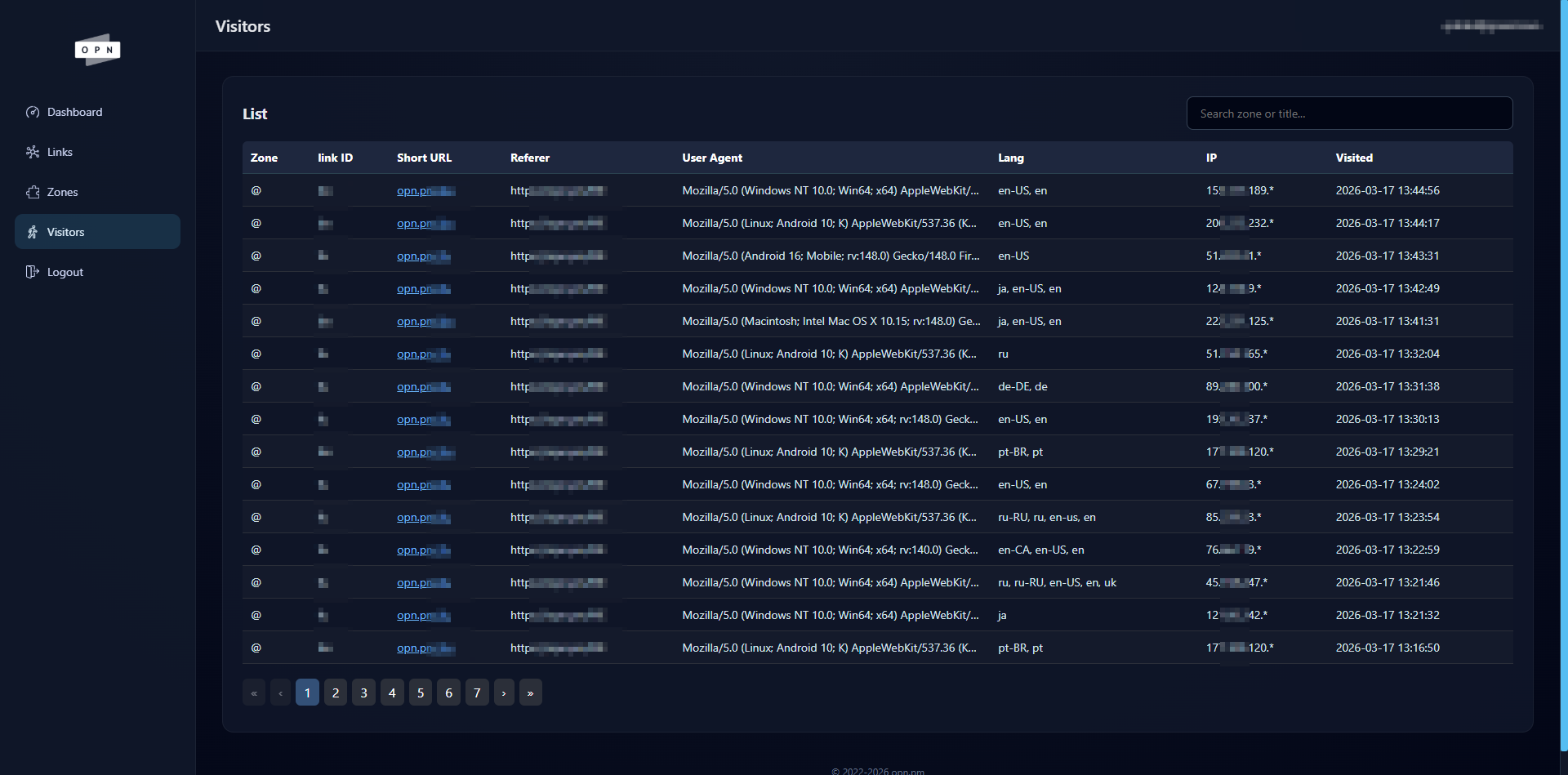Click 'ru, ru-RU, en-US, en, uk' cell
Image resolution: width=1568 pixels, height=775 pixels.
1057,582
